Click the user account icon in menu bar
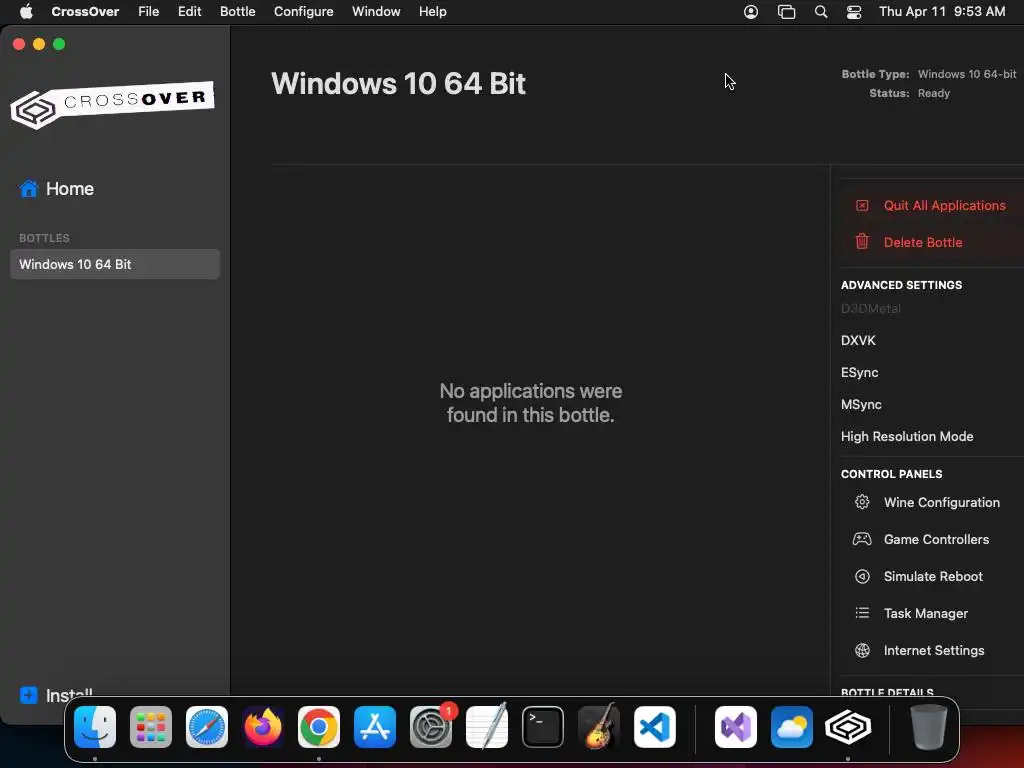Screen dimensions: 1024x768 pos(751,12)
